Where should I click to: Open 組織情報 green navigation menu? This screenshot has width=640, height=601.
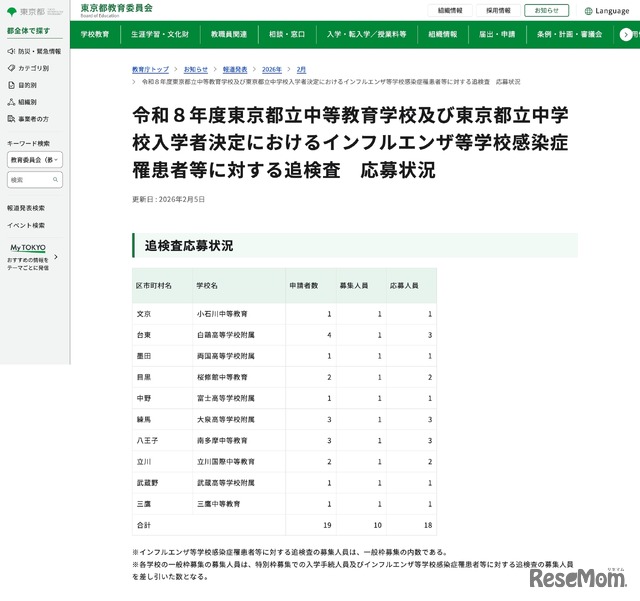pyautogui.click(x=443, y=34)
